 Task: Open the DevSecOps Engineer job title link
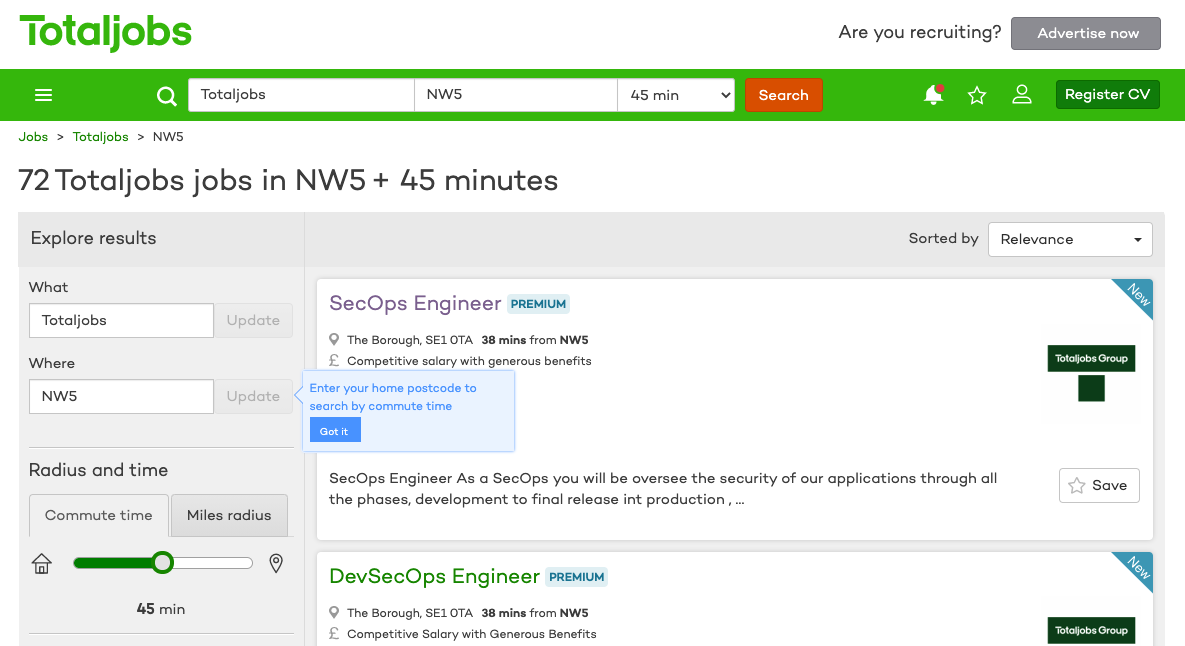tap(435, 576)
